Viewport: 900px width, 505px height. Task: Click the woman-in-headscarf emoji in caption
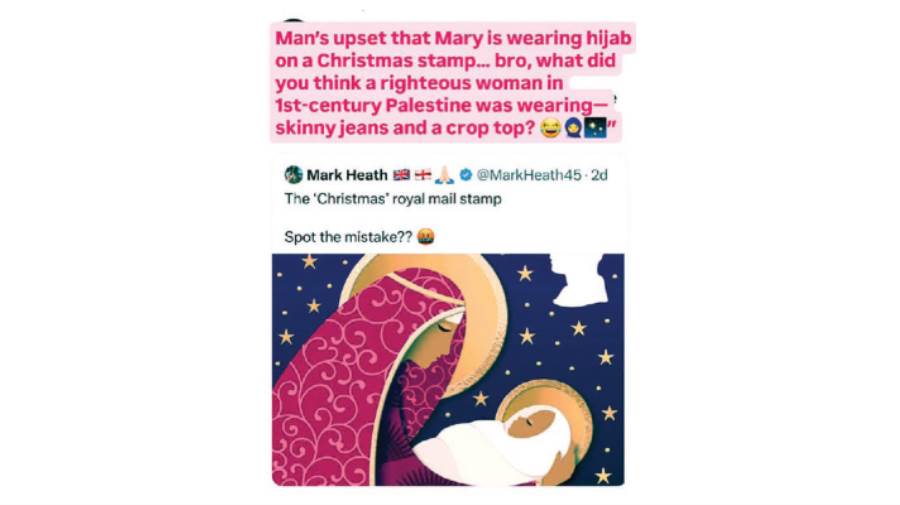click(x=572, y=128)
